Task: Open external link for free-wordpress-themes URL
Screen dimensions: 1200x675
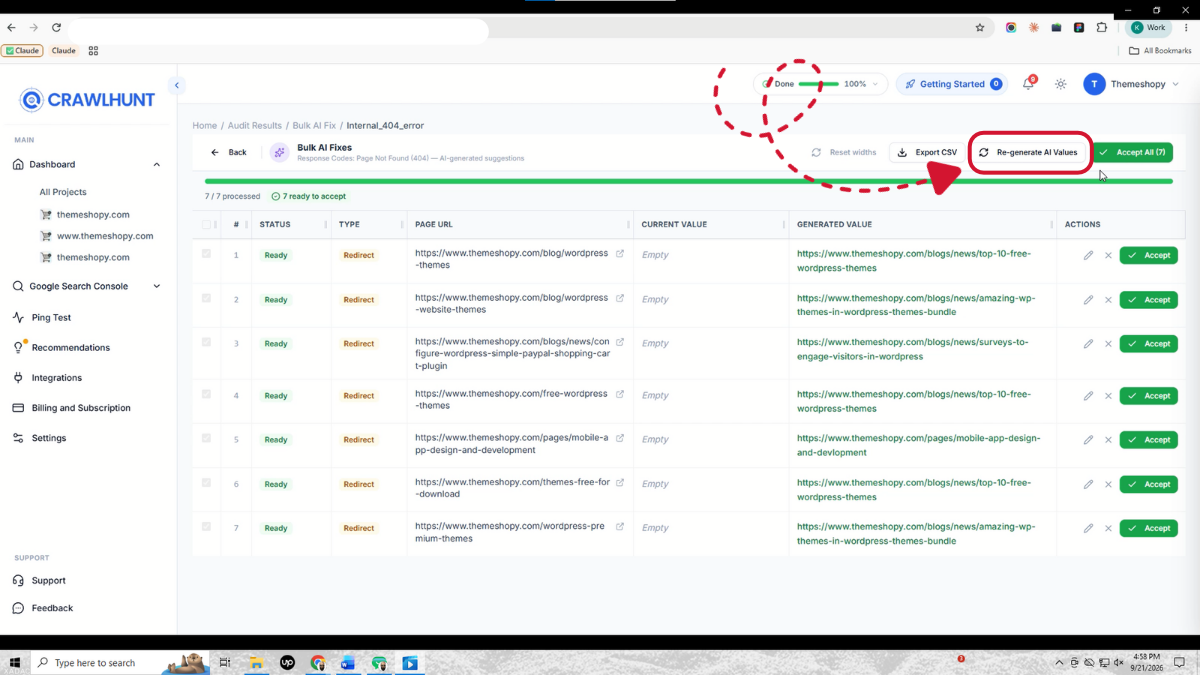Action: click(x=620, y=394)
